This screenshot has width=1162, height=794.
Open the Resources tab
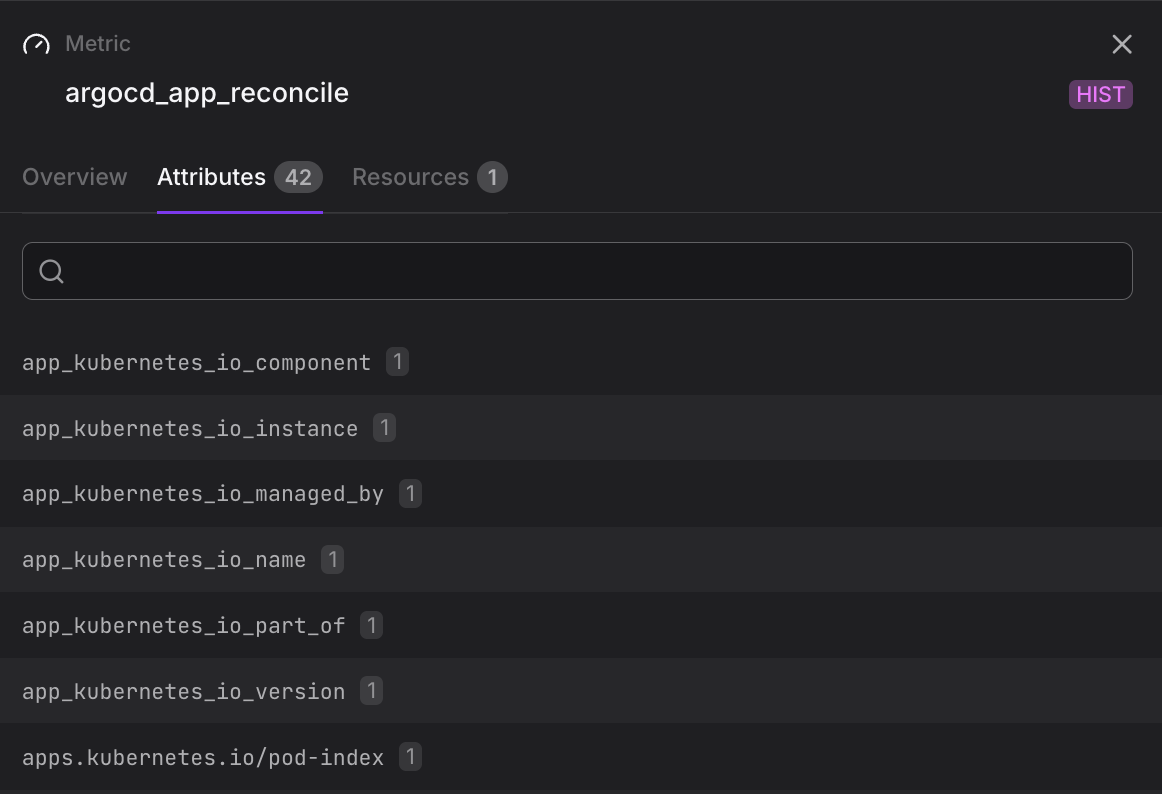[410, 177]
